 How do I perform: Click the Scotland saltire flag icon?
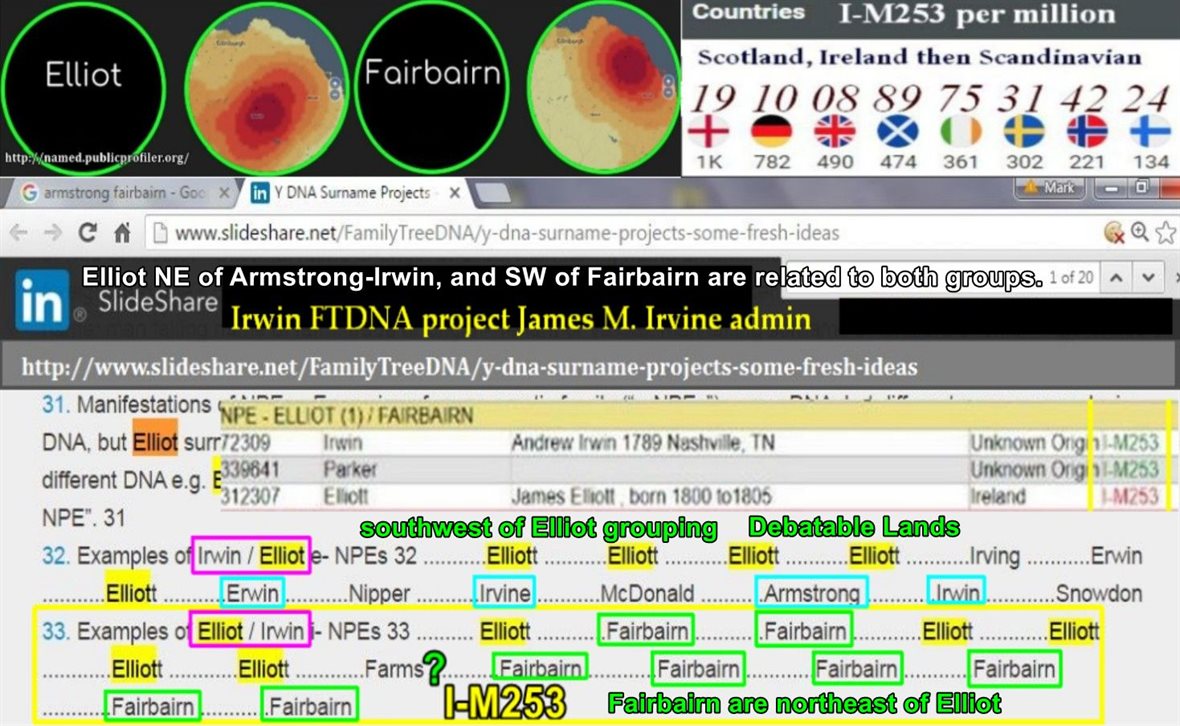[898, 132]
